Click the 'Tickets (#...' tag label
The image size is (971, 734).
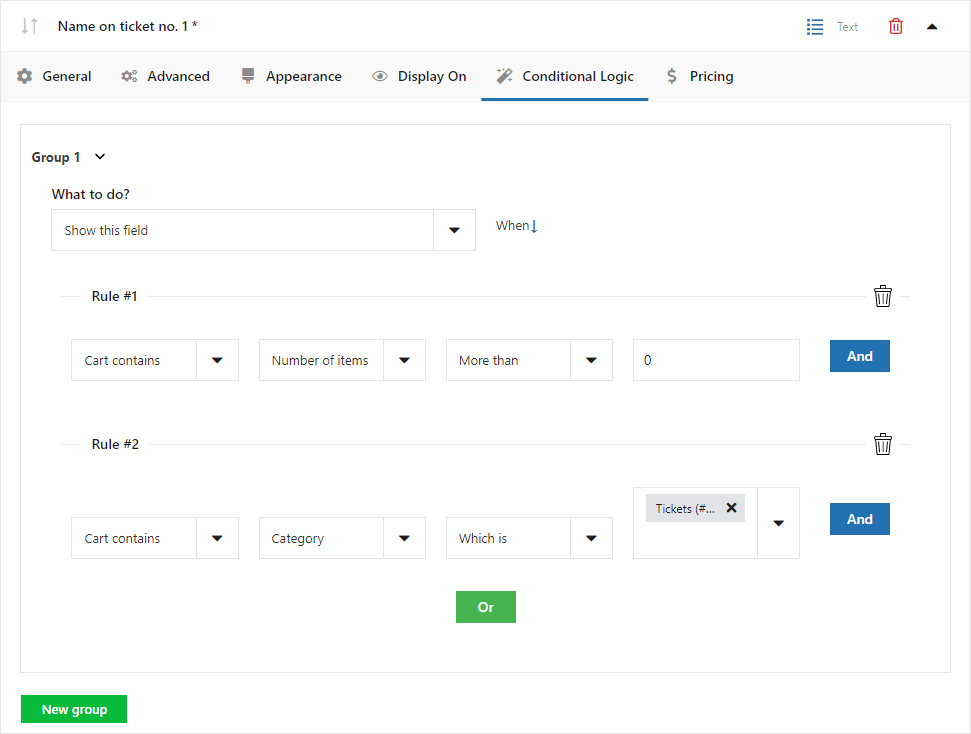tap(685, 509)
